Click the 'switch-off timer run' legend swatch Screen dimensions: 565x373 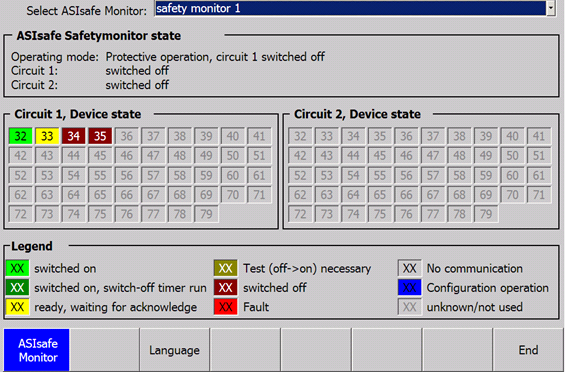click(x=17, y=288)
